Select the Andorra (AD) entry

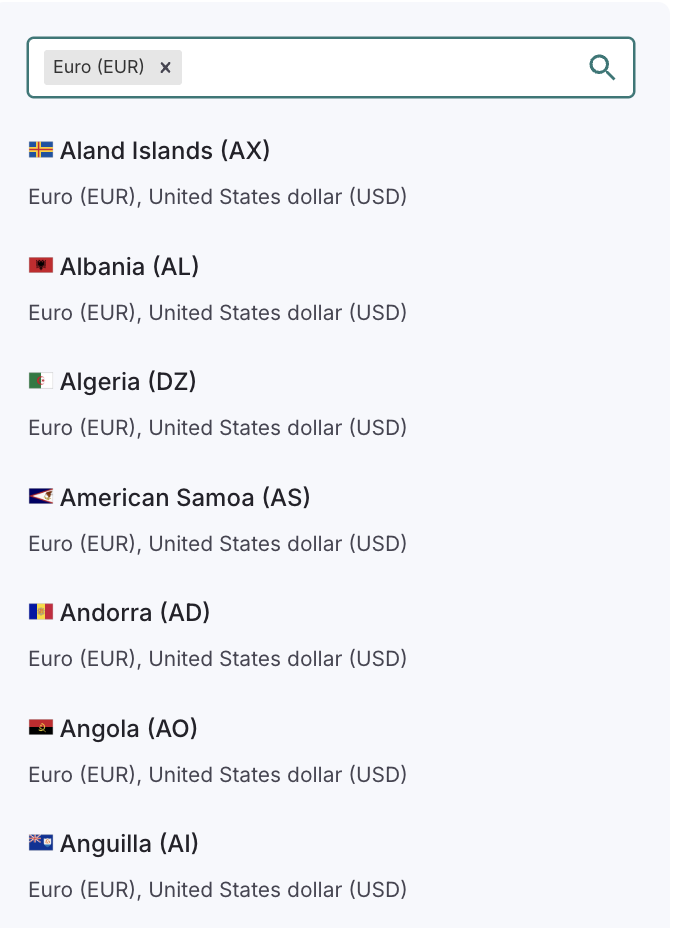pyautogui.click(x=135, y=612)
